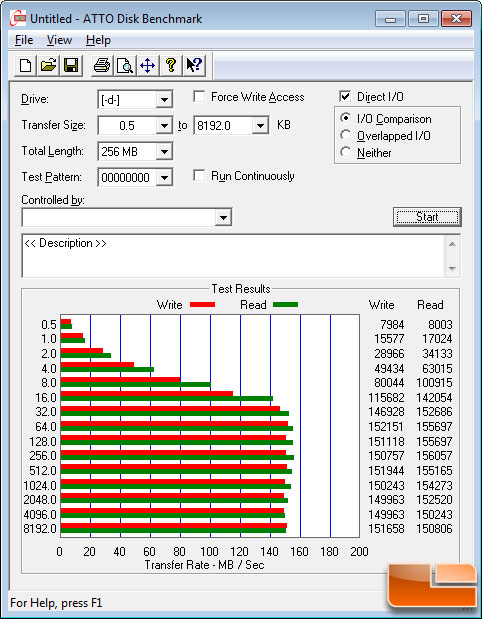The width and height of the screenshot is (482, 619).
Task: Open About via yellow question mark icon
Action: tap(171, 66)
